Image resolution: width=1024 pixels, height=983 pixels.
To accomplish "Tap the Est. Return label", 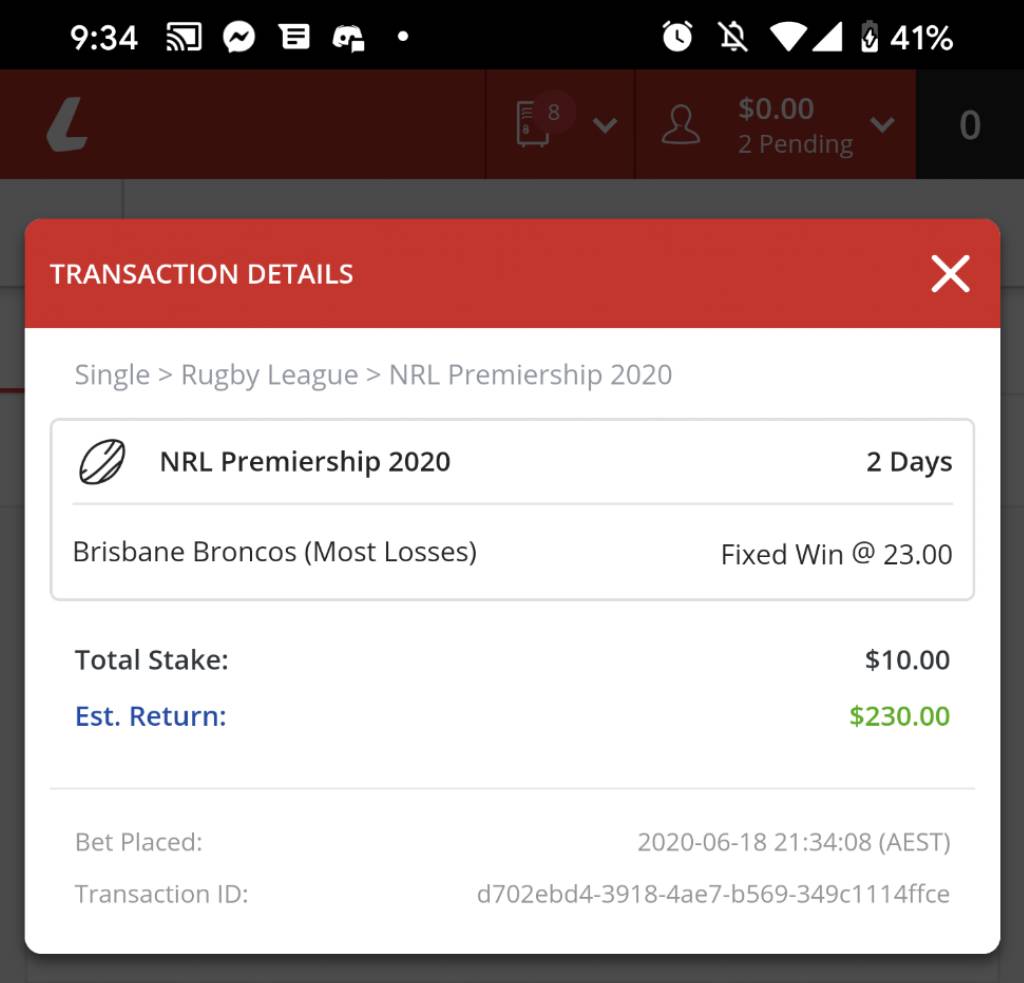I will point(151,716).
